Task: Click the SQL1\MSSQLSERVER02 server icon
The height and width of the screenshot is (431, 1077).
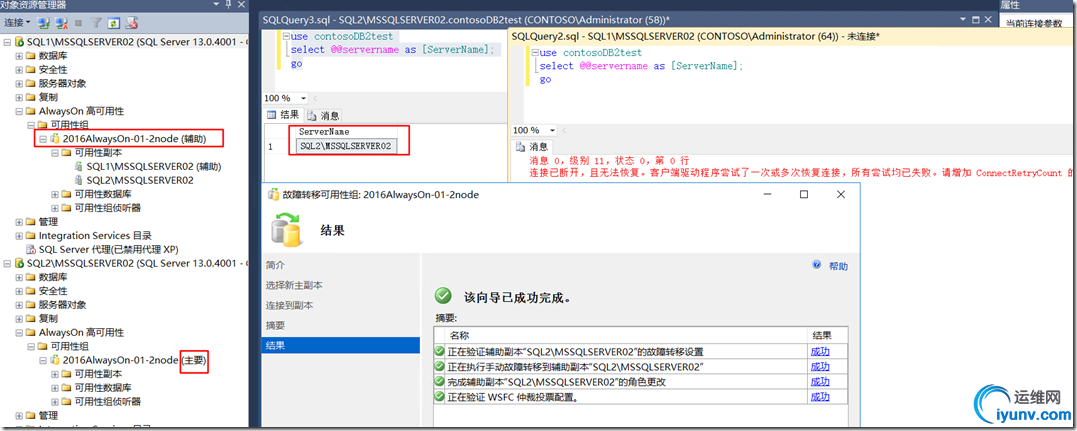Action: point(19,42)
